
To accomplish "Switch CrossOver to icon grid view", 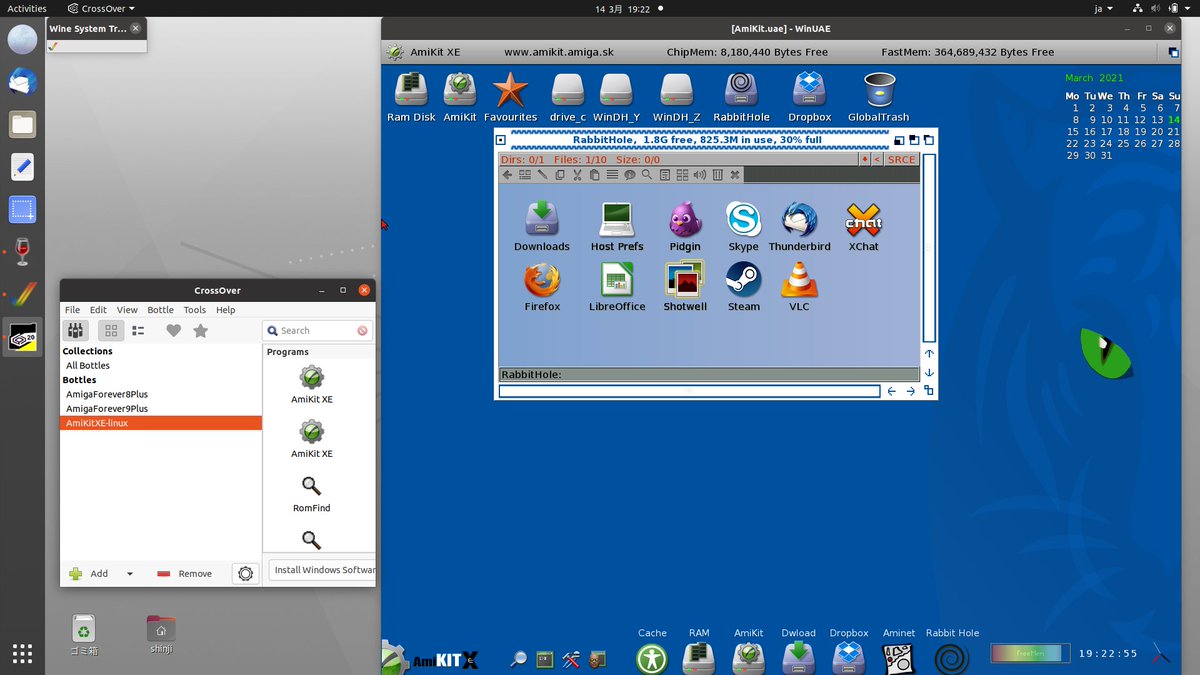I will pos(111,330).
